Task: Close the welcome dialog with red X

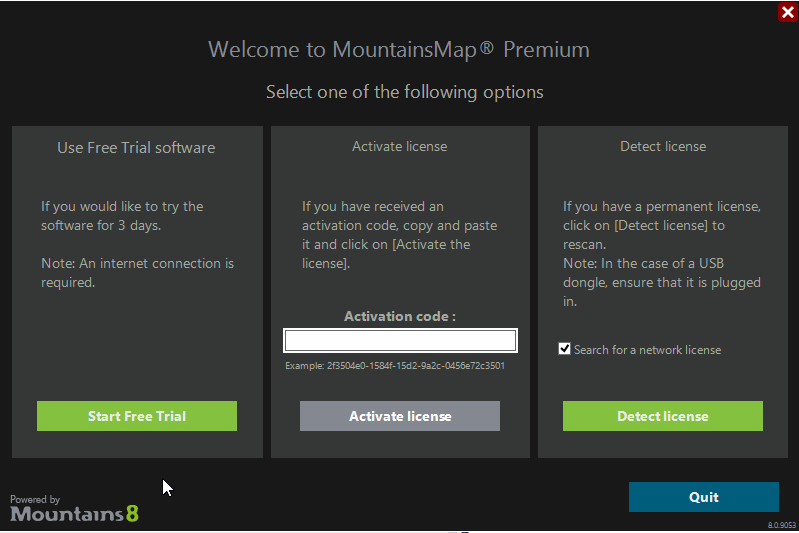Action: click(788, 12)
